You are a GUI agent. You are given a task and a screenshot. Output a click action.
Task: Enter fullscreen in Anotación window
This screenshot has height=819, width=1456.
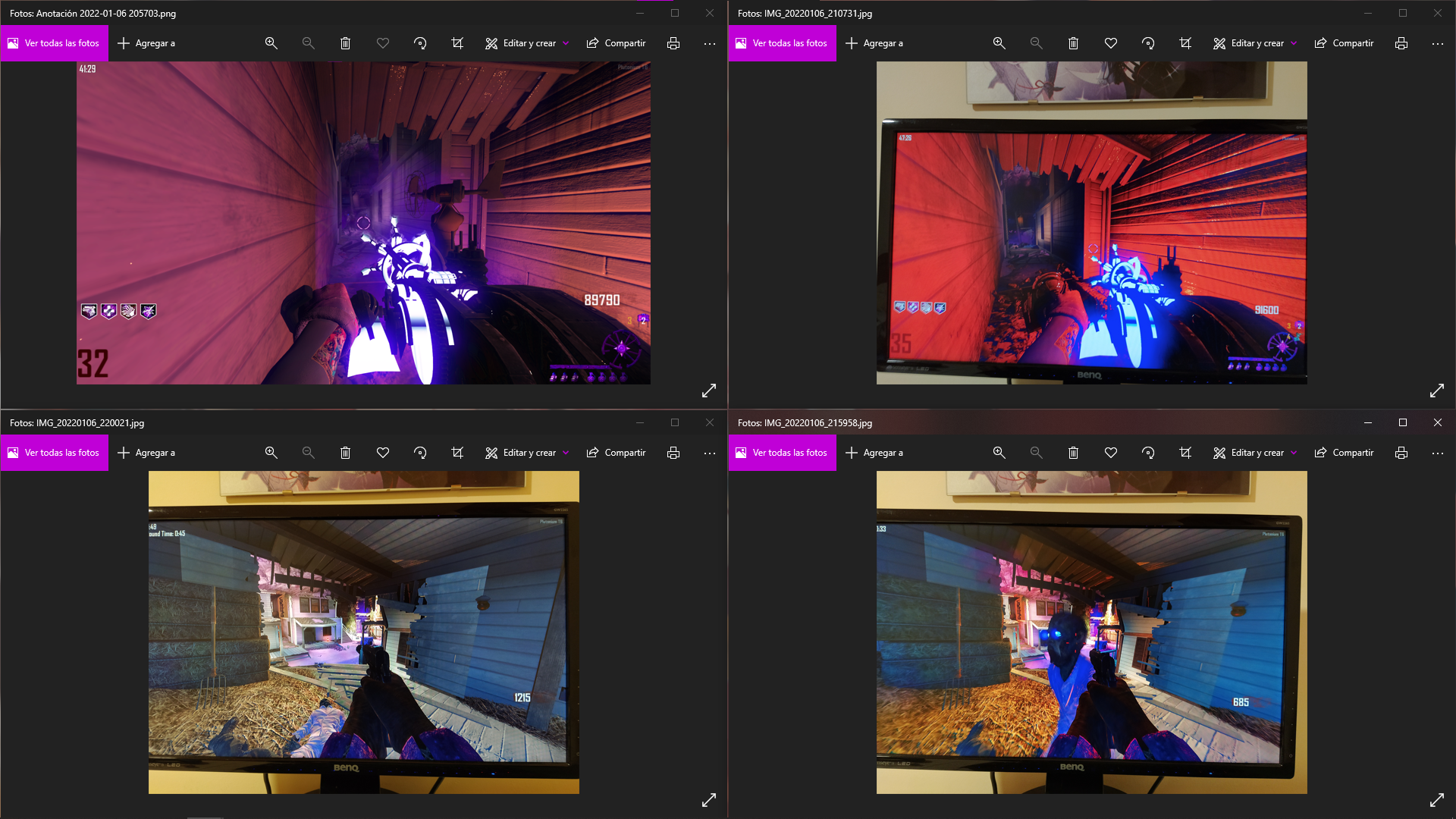tap(709, 391)
